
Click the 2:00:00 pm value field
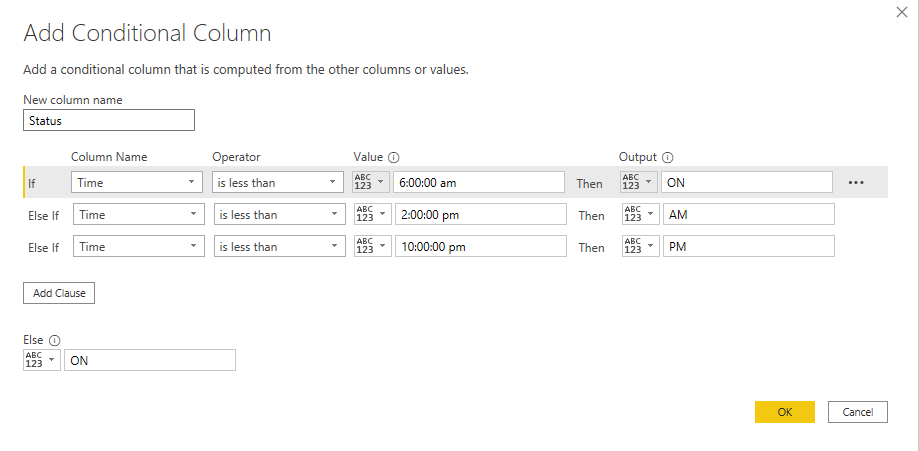click(481, 215)
